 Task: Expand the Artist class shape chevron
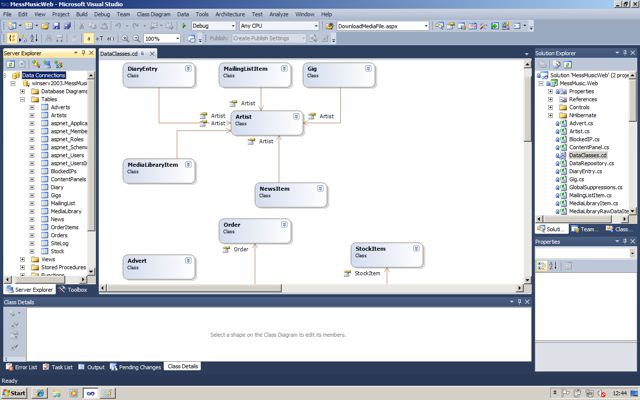(296, 117)
